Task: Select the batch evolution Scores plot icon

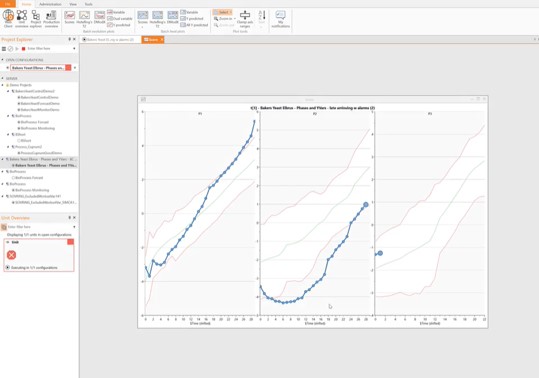Action: coord(69,17)
